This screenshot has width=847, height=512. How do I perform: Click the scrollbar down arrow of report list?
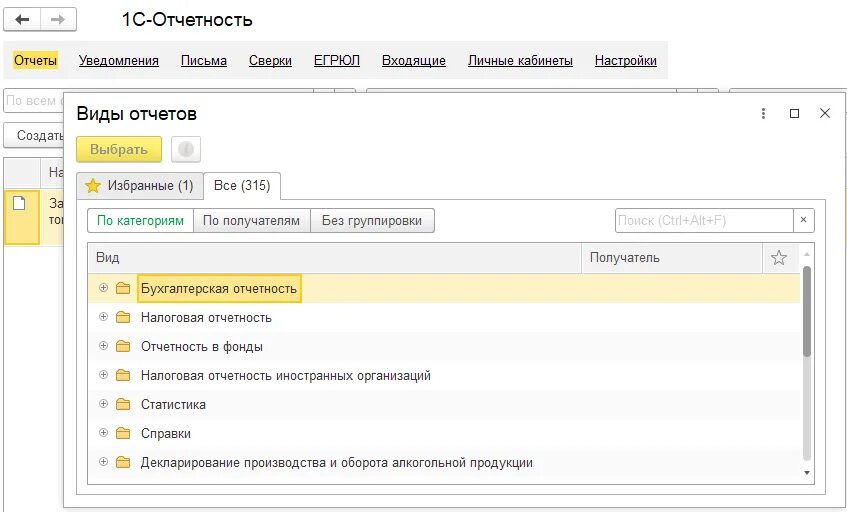click(807, 473)
